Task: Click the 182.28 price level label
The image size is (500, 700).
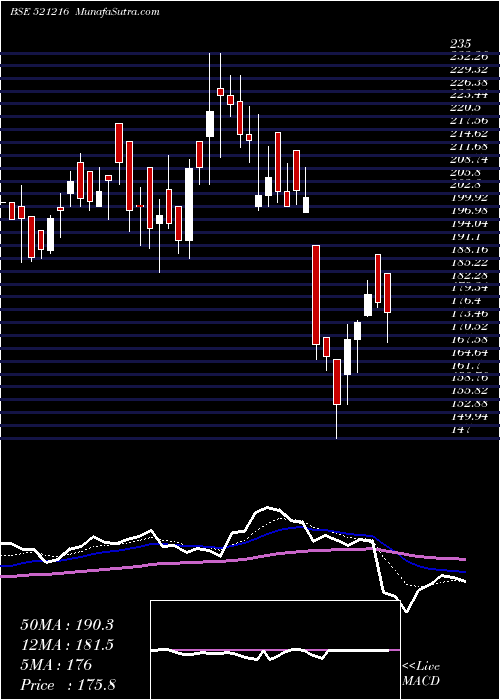Action: point(469,275)
